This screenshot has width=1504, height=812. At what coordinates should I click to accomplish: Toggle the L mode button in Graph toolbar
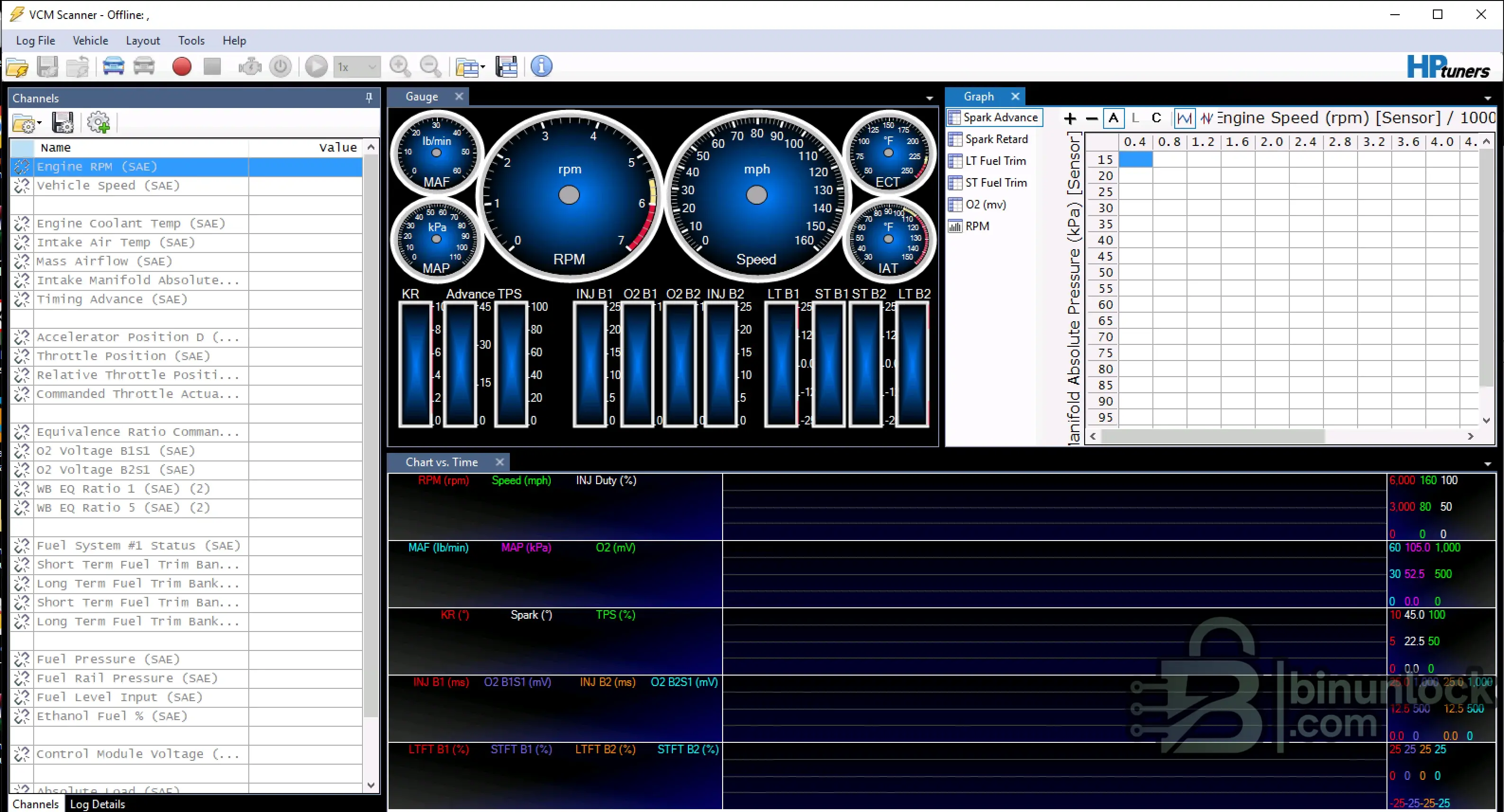point(1135,118)
